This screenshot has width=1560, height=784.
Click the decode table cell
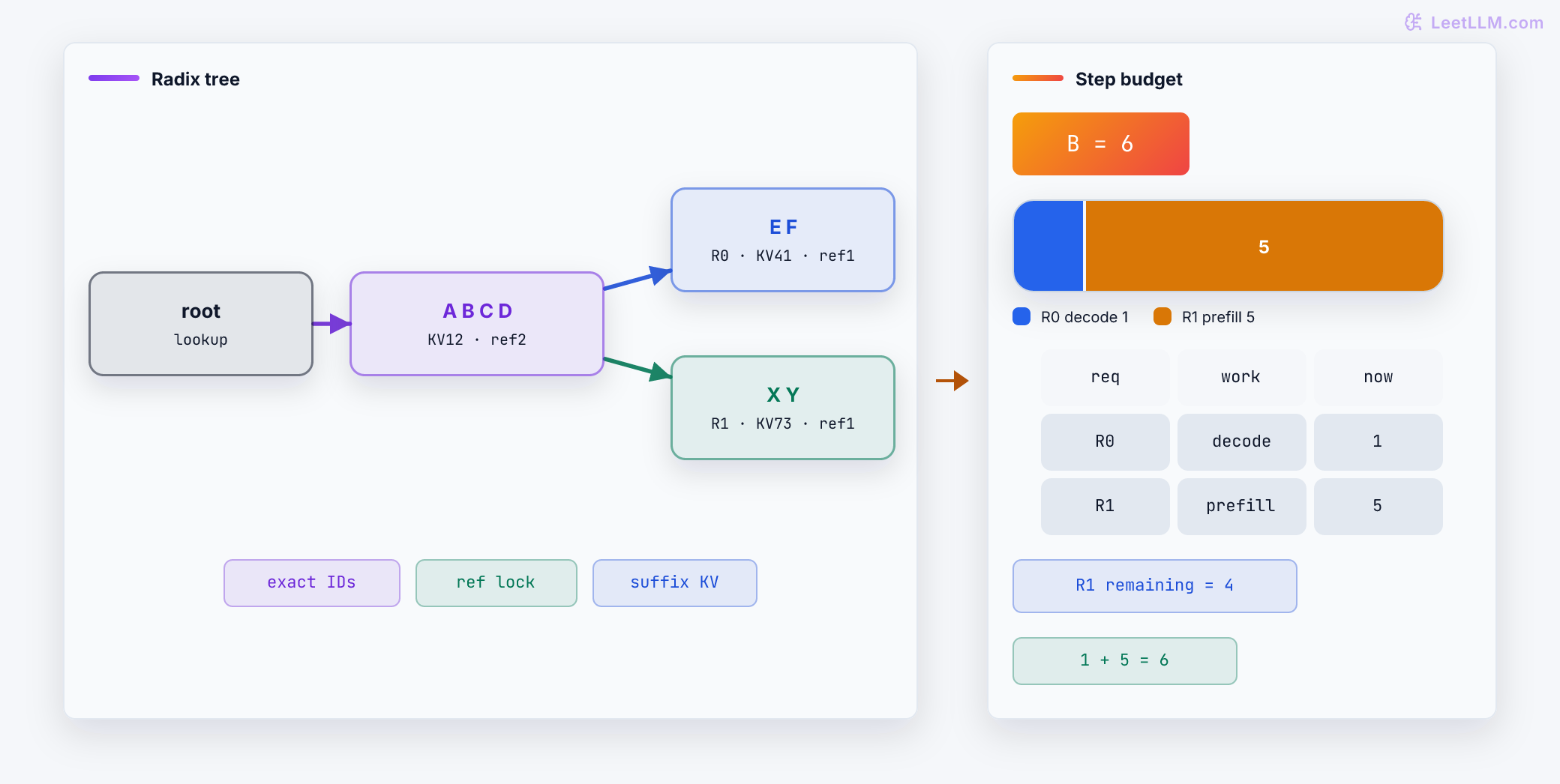click(1242, 442)
